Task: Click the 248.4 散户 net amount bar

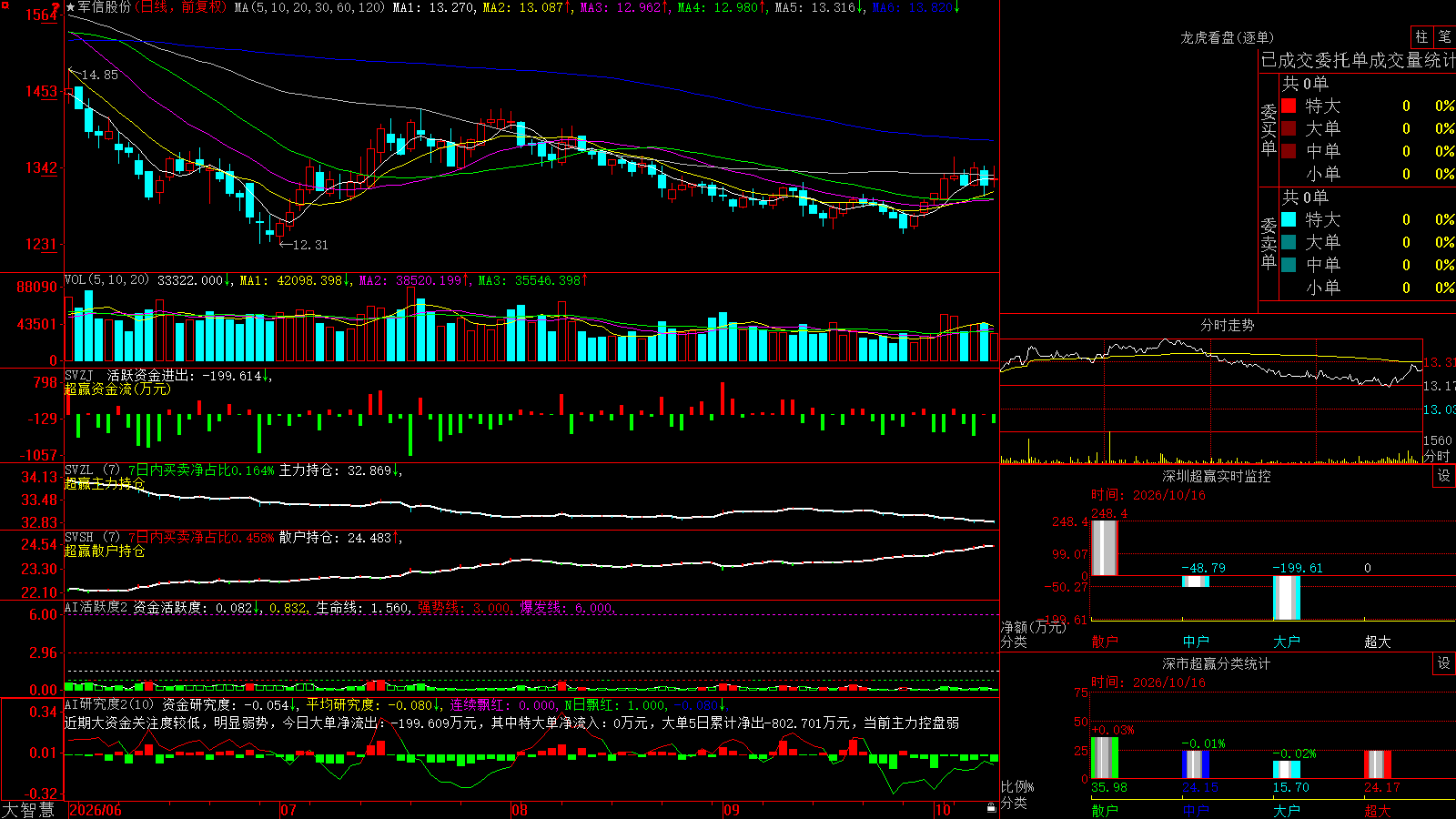Action: [x=1105, y=548]
